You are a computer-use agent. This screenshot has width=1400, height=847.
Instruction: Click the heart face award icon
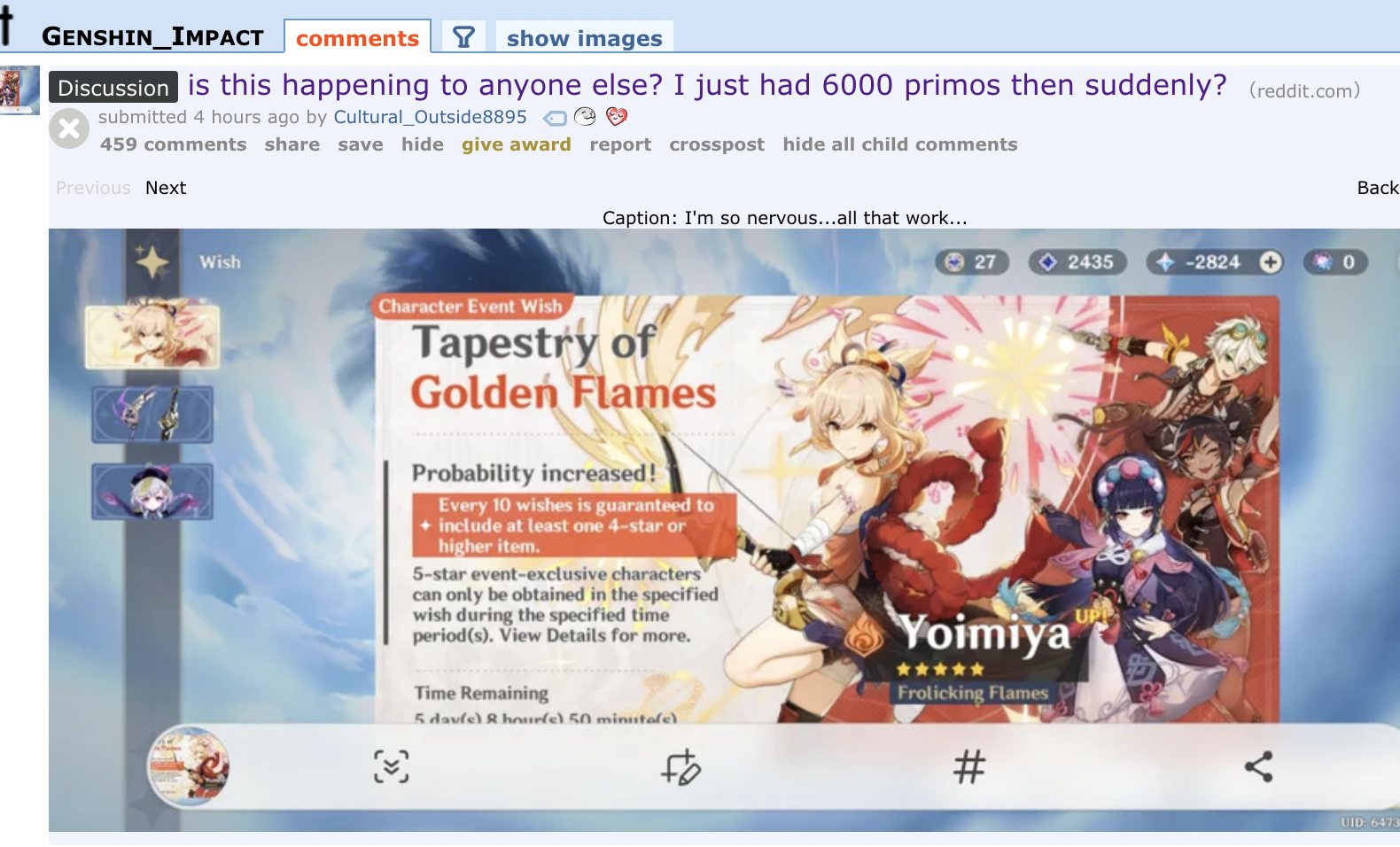tap(617, 116)
